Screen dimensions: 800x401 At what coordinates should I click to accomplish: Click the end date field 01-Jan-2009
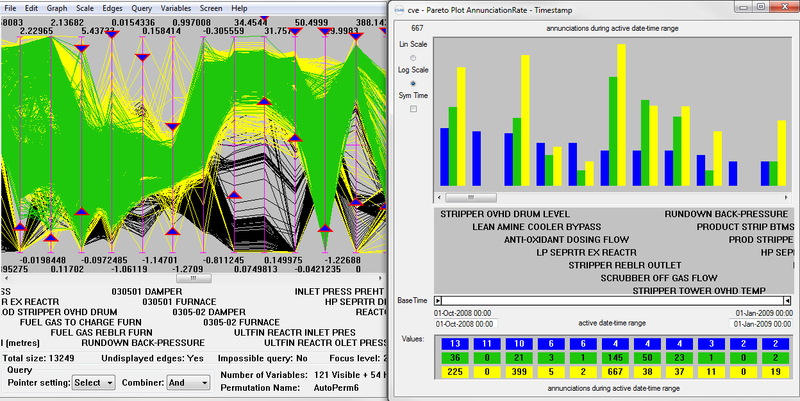point(761,324)
